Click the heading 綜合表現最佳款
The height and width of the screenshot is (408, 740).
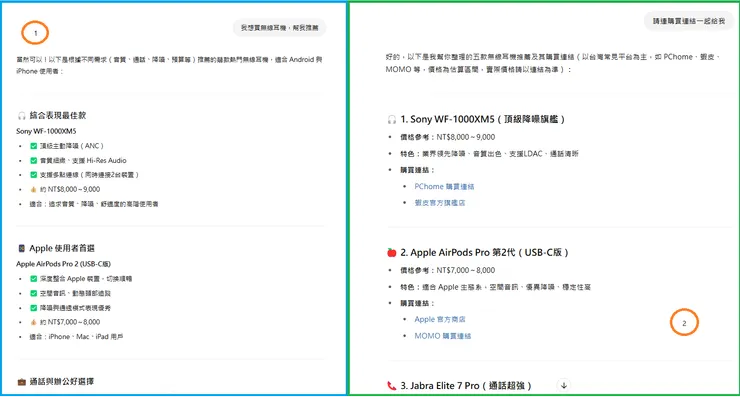58,115
